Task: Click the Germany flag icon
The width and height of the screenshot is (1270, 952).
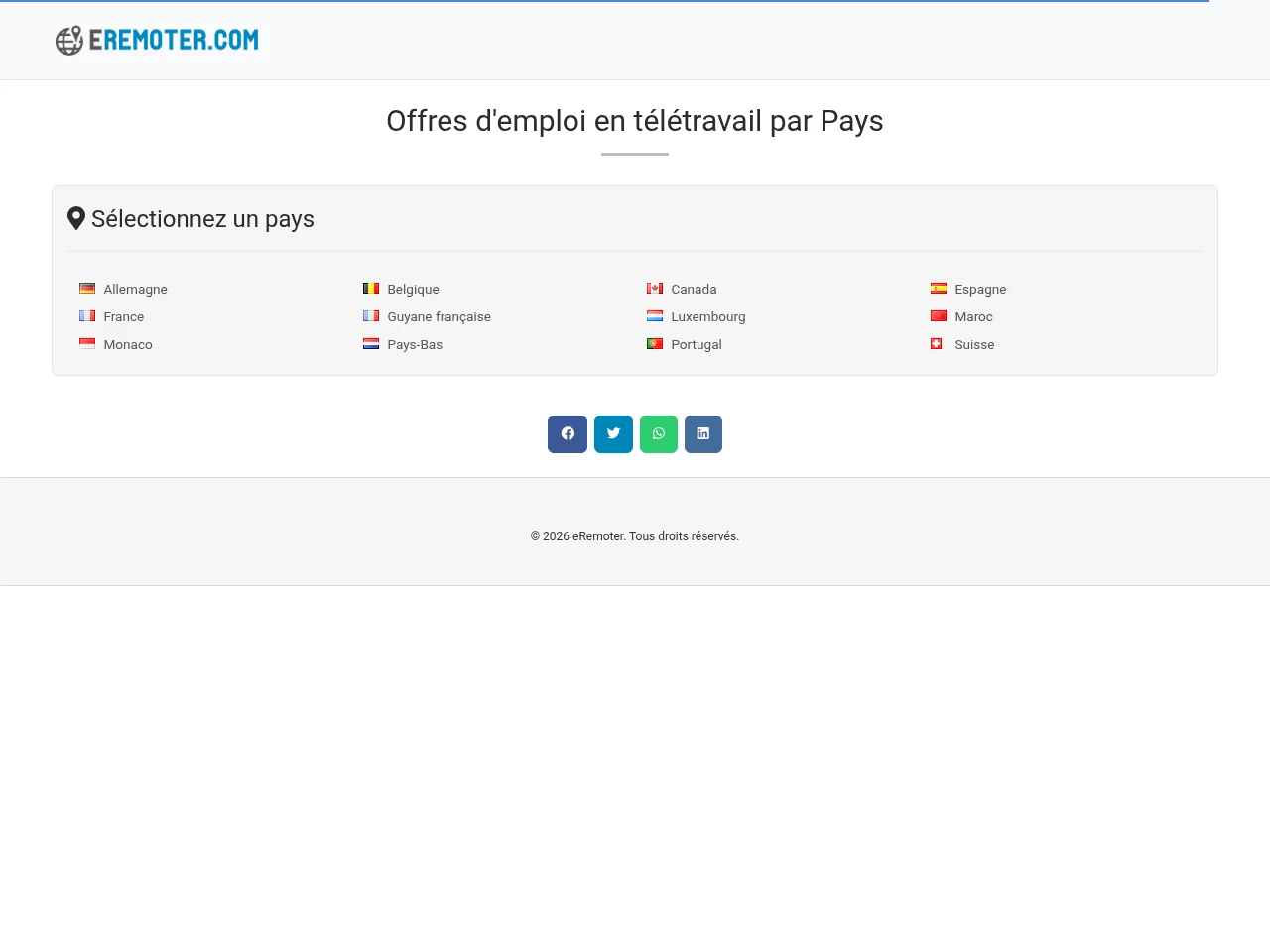Action: coord(87,289)
